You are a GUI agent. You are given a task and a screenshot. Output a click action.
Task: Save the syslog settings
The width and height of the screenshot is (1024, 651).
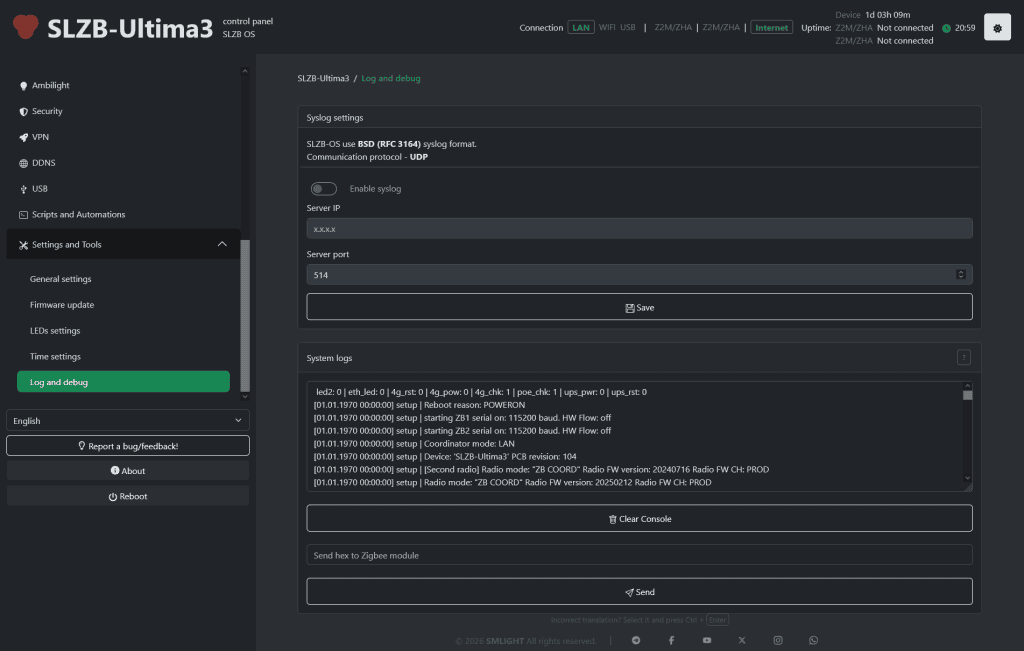tap(639, 307)
